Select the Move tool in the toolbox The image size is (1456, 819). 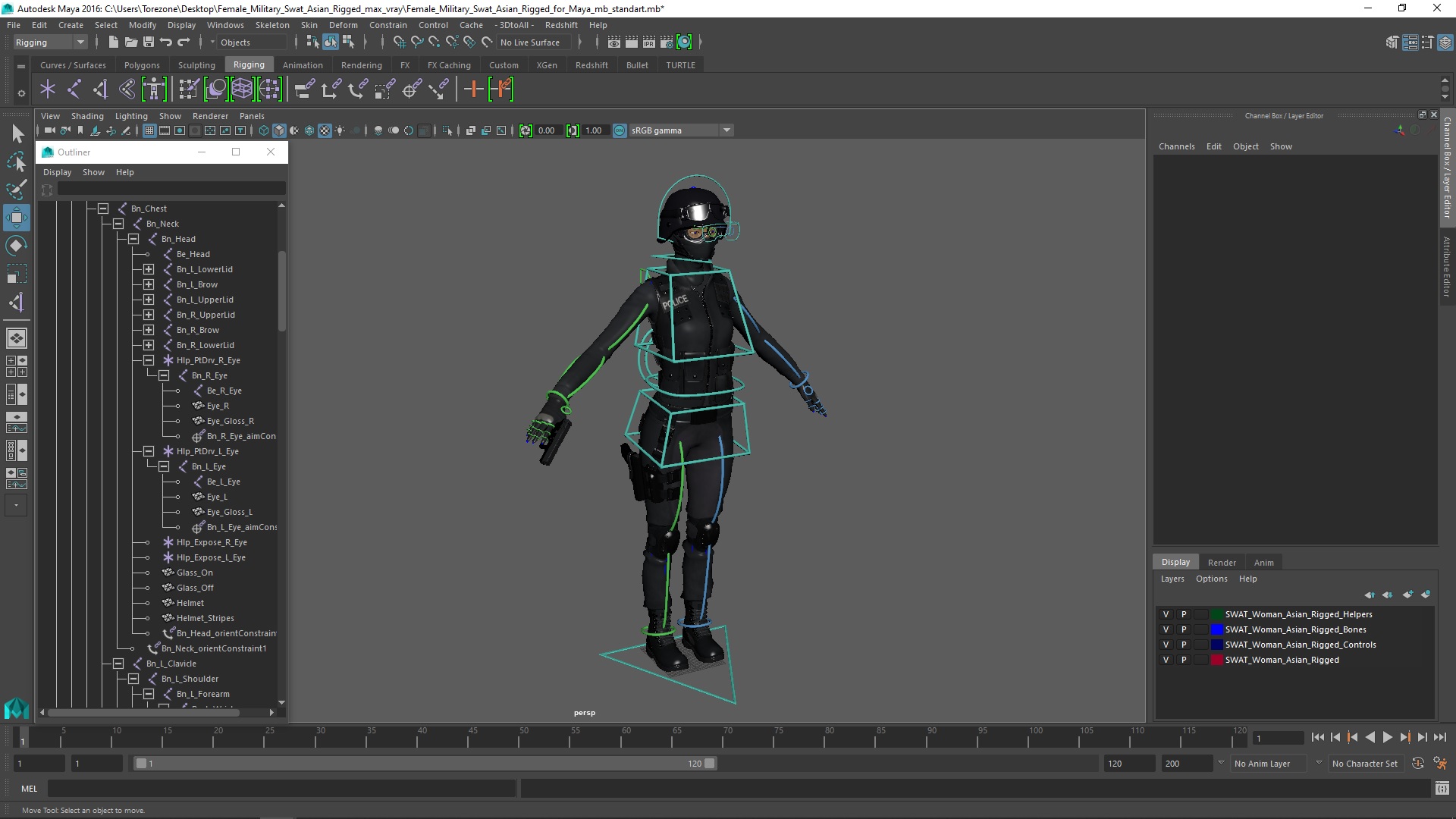(17, 218)
